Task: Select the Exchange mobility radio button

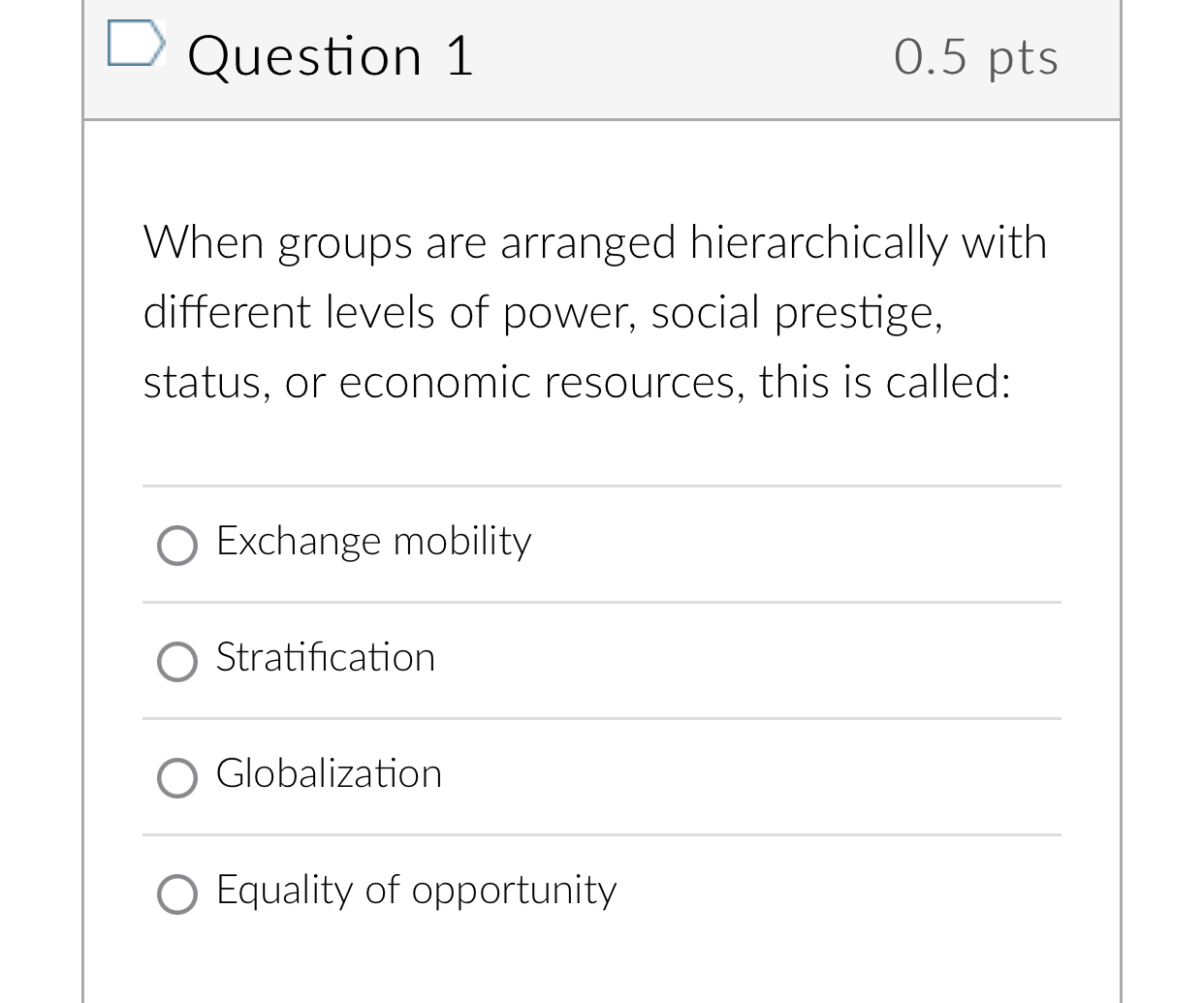Action: tap(177, 546)
